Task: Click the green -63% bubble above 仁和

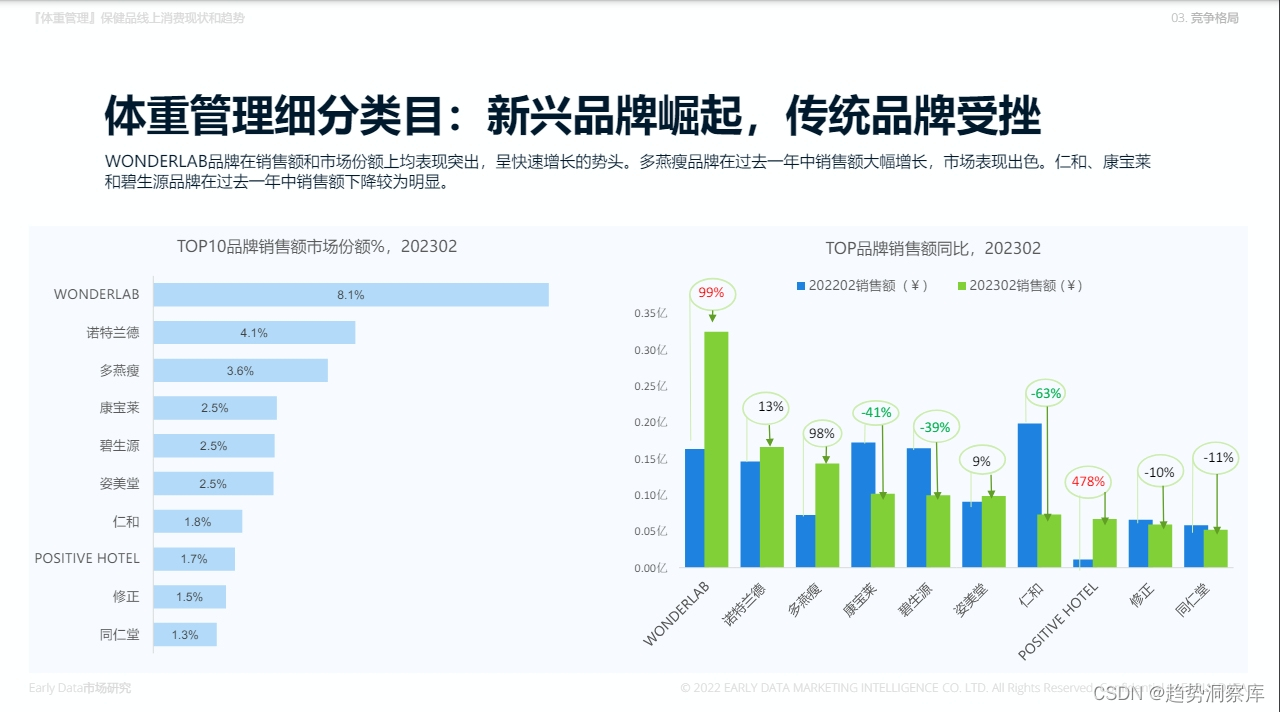Action: [x=1046, y=394]
